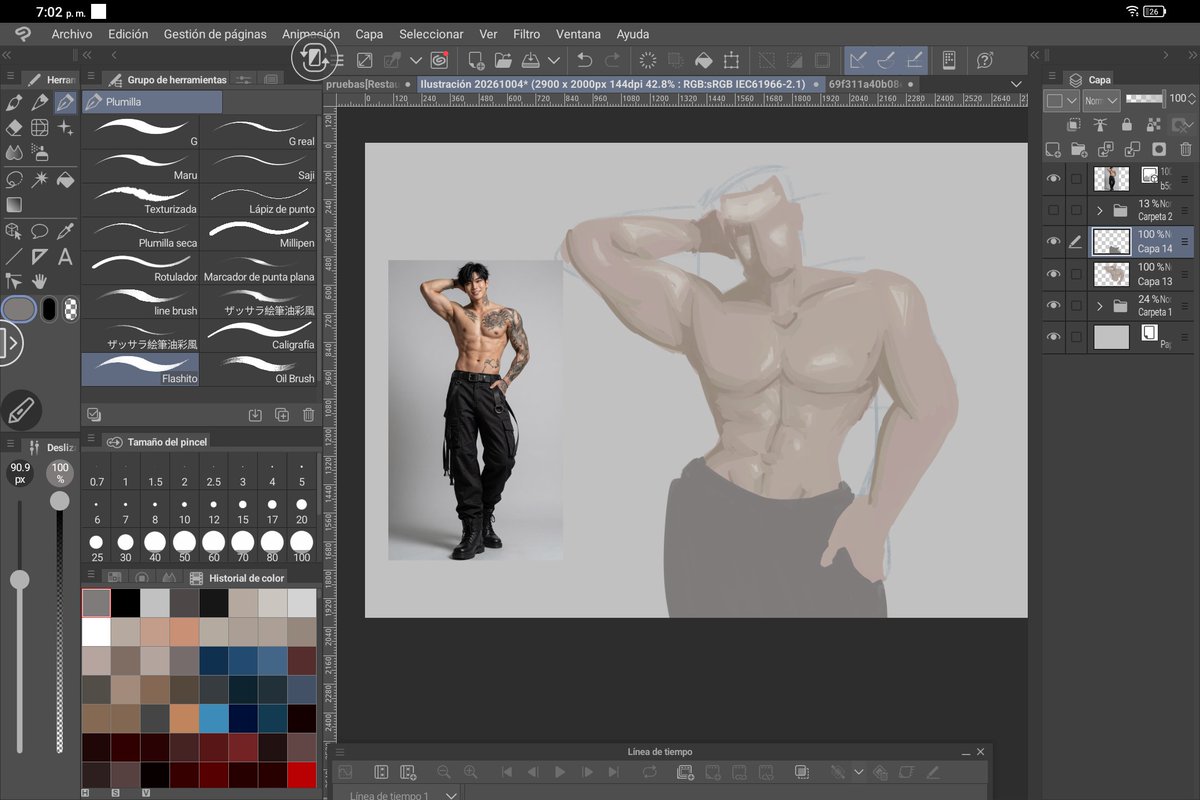Open the Ventana menu
Image resolution: width=1200 pixels, height=800 pixels.
(x=578, y=34)
